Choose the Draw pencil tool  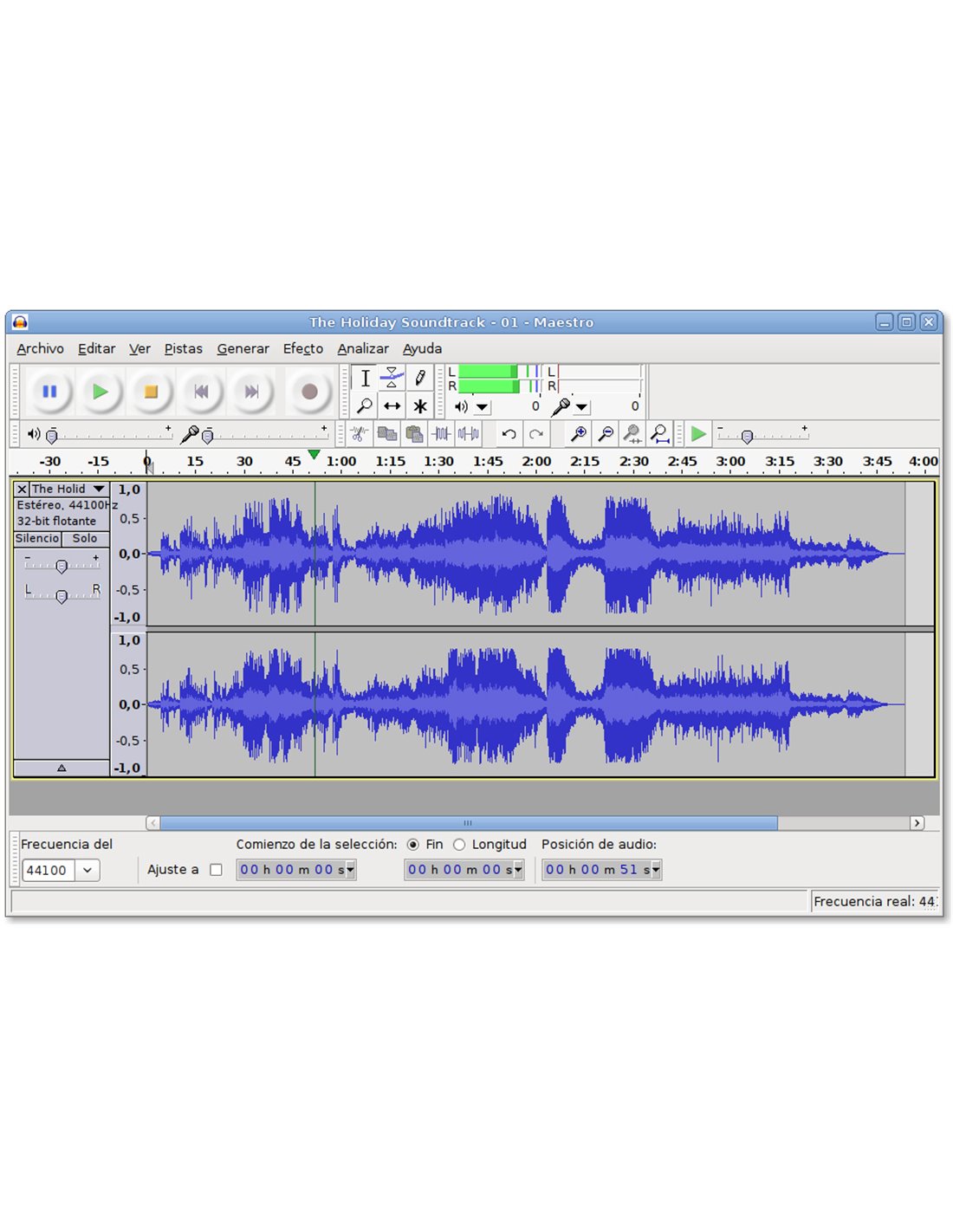420,377
